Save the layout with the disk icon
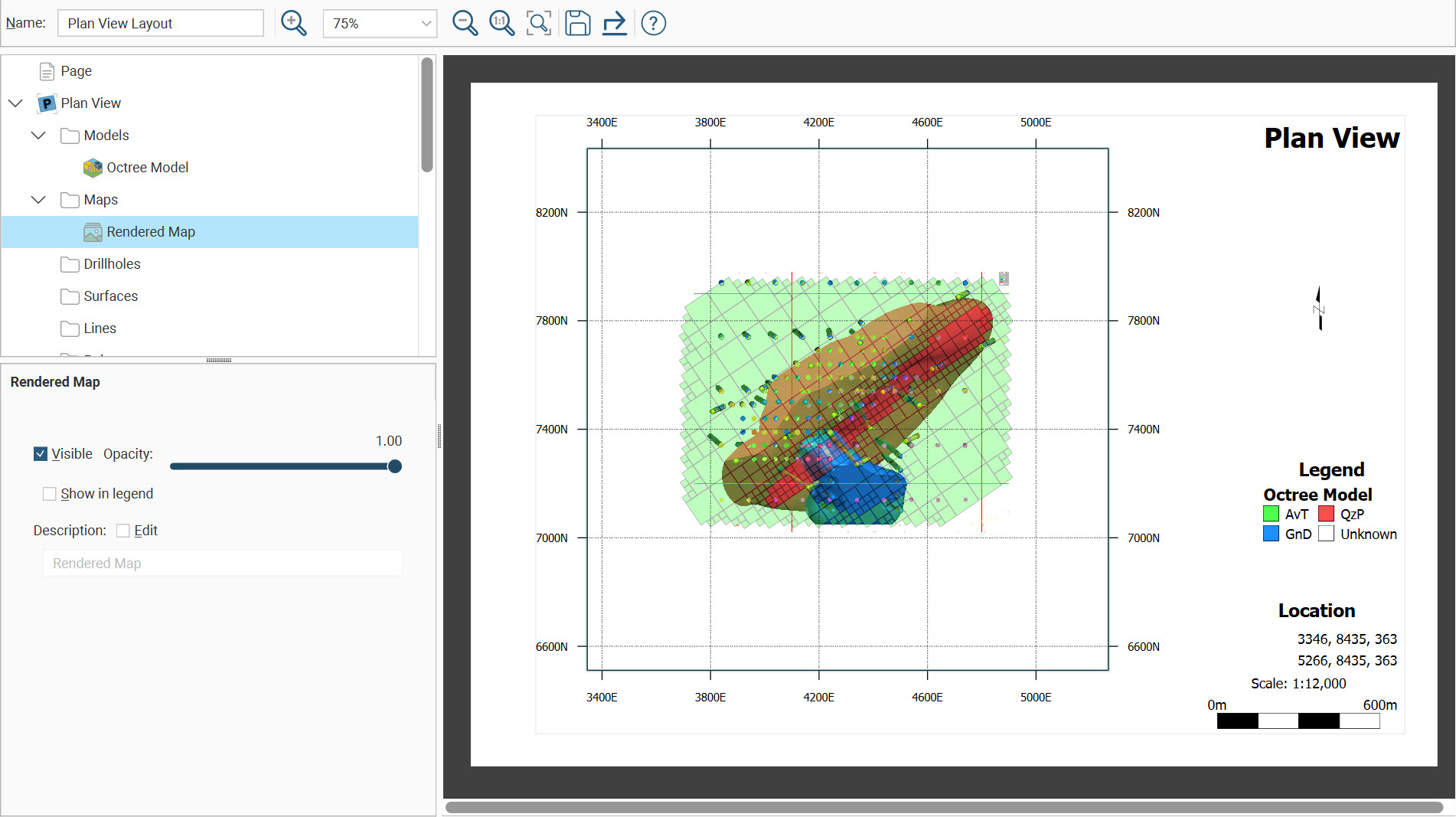 point(577,23)
